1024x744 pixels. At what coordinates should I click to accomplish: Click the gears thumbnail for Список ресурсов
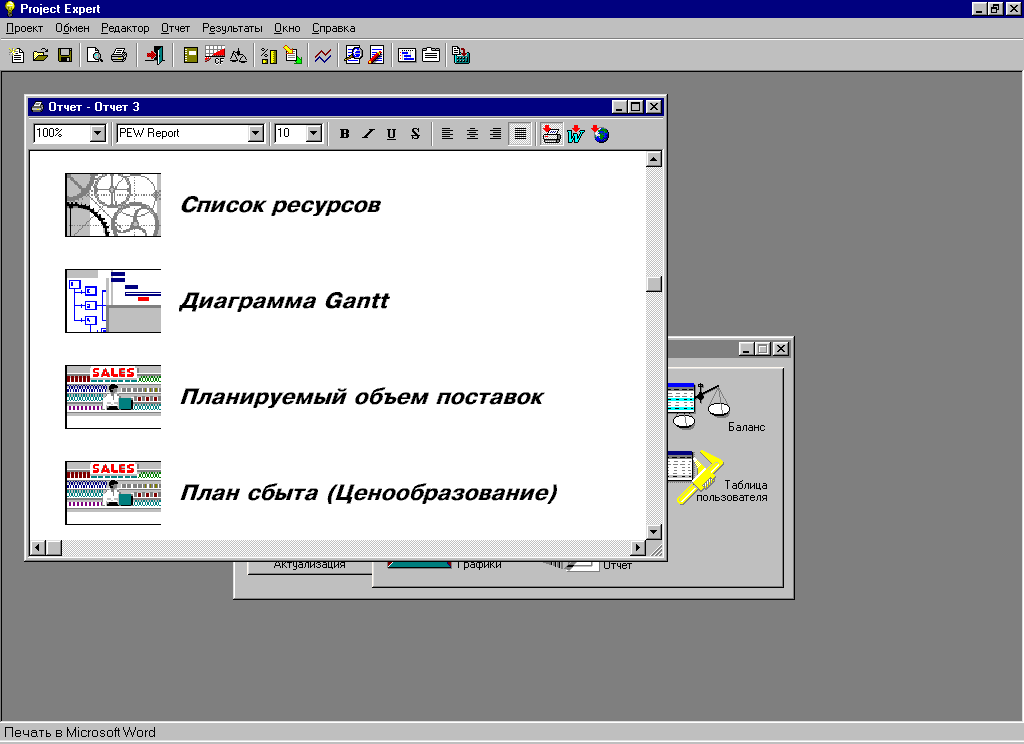(113, 204)
